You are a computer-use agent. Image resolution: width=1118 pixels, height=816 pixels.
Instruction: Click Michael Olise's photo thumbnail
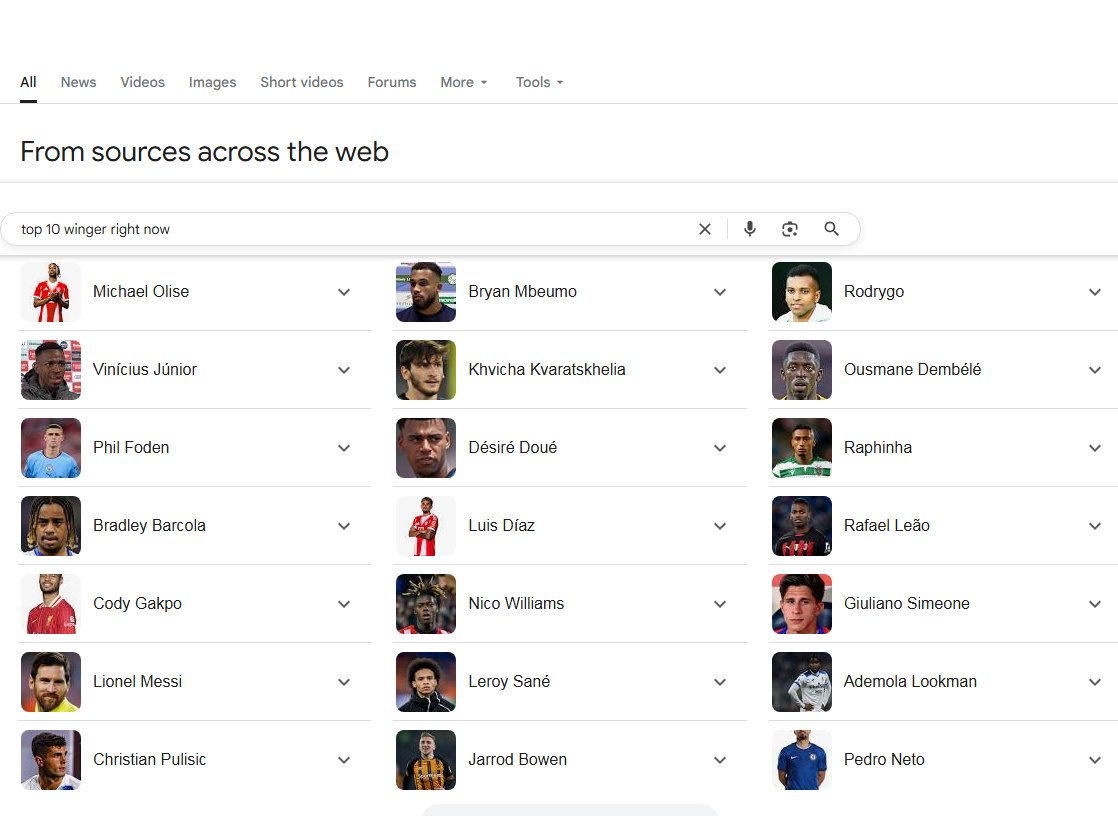[51, 292]
